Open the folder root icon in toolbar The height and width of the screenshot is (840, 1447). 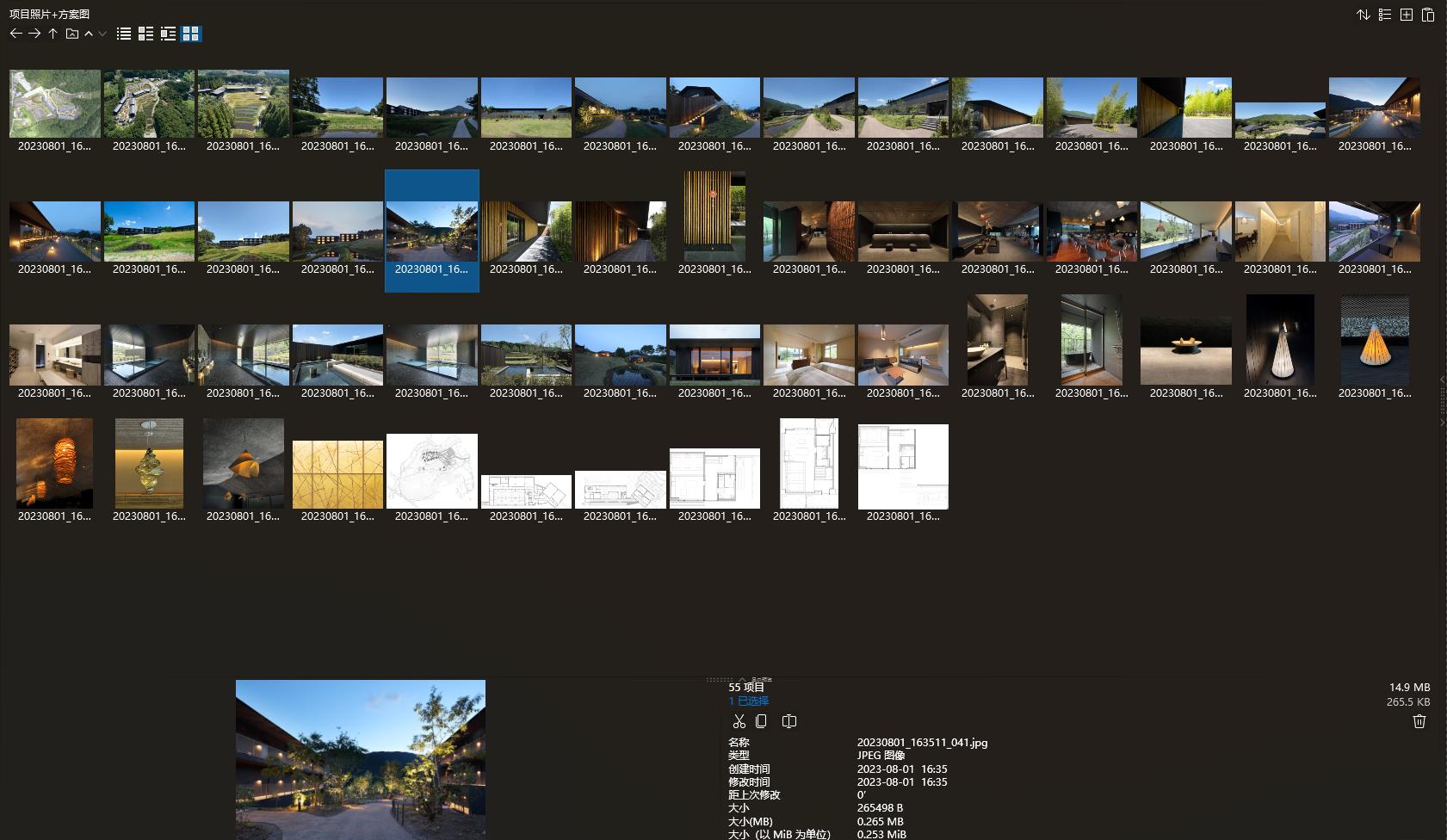[72, 34]
